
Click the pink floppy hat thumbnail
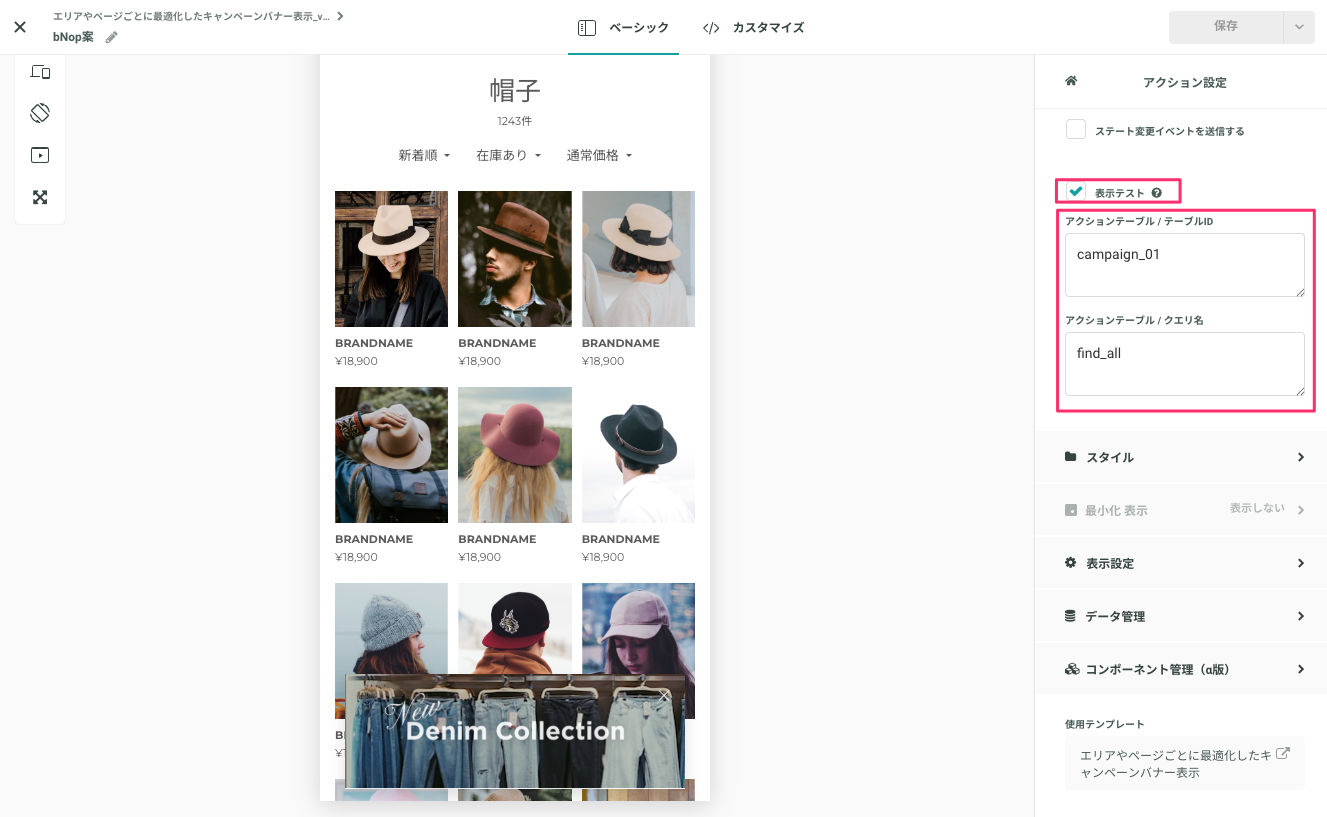coord(515,455)
